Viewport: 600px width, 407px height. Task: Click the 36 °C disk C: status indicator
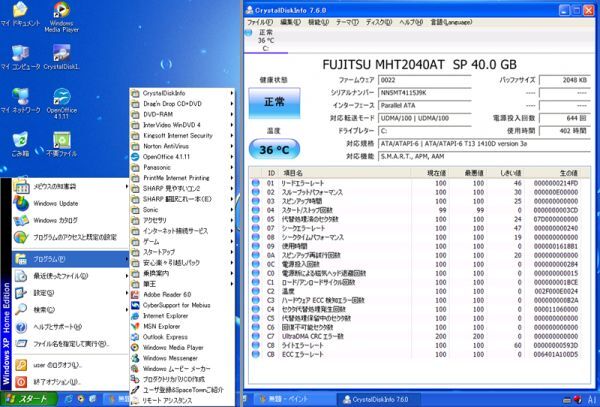[x=266, y=40]
